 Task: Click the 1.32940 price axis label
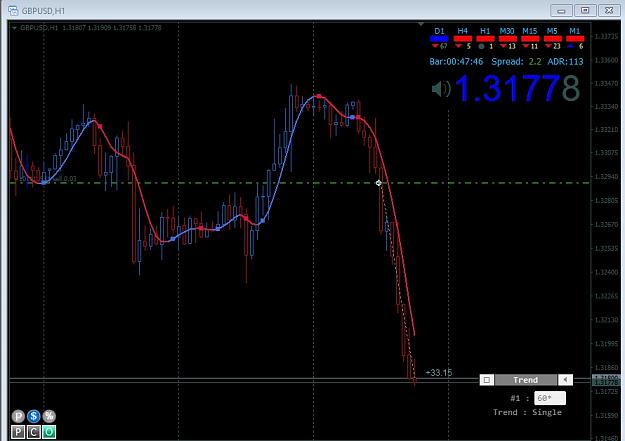tap(606, 176)
